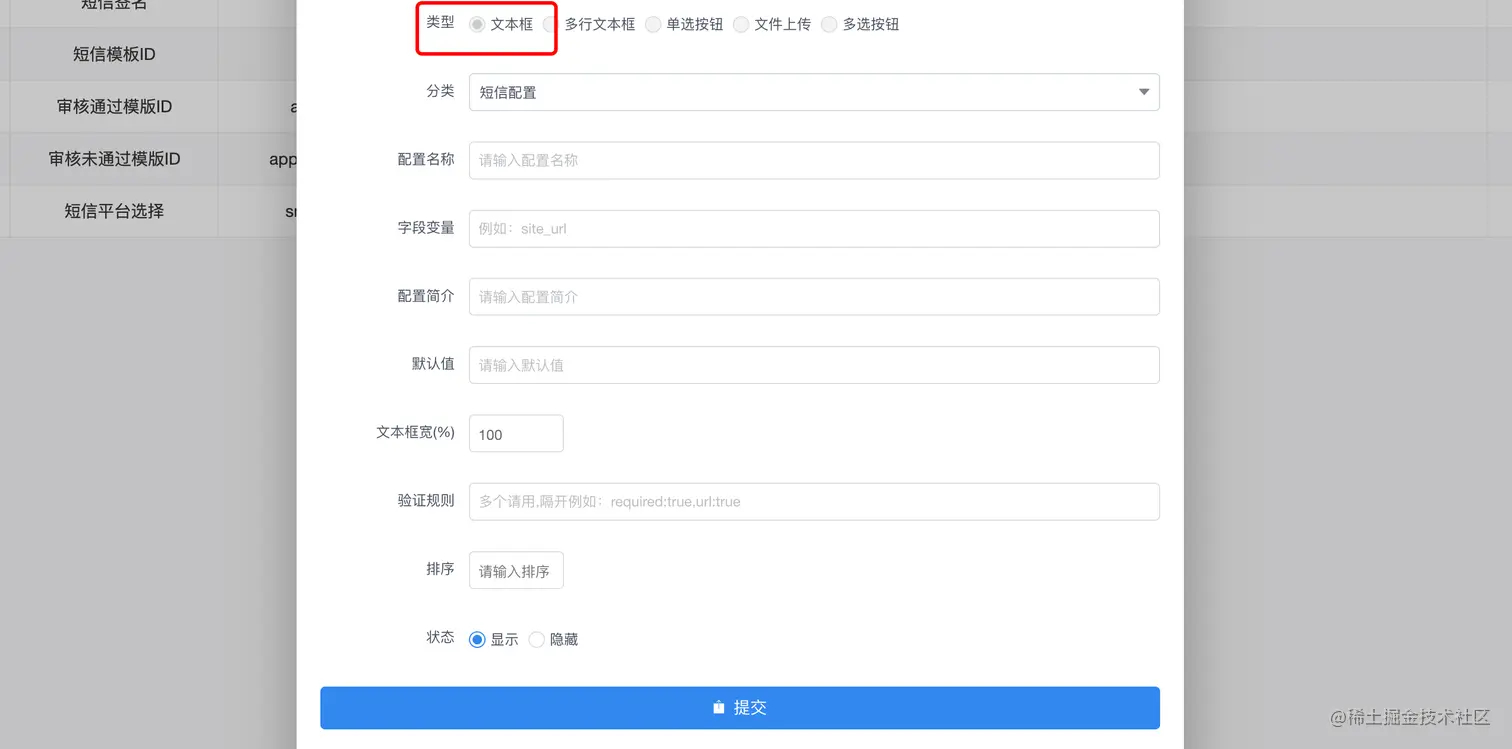Click the 短信模板ID table cell
The height and width of the screenshot is (749, 1512).
(x=114, y=54)
